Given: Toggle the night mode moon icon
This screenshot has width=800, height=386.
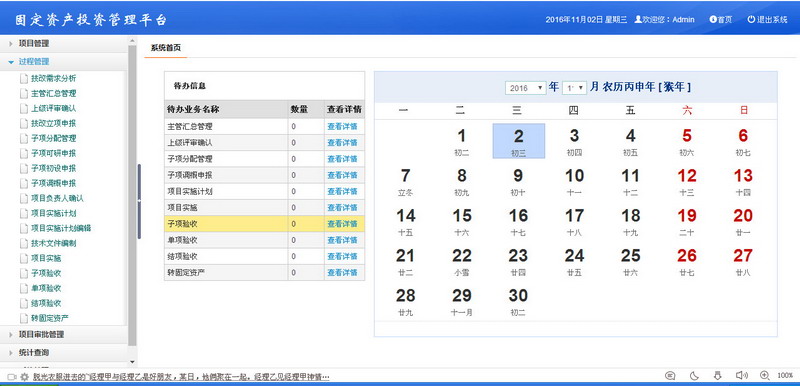Looking at the screenshot, I should coord(694,376).
